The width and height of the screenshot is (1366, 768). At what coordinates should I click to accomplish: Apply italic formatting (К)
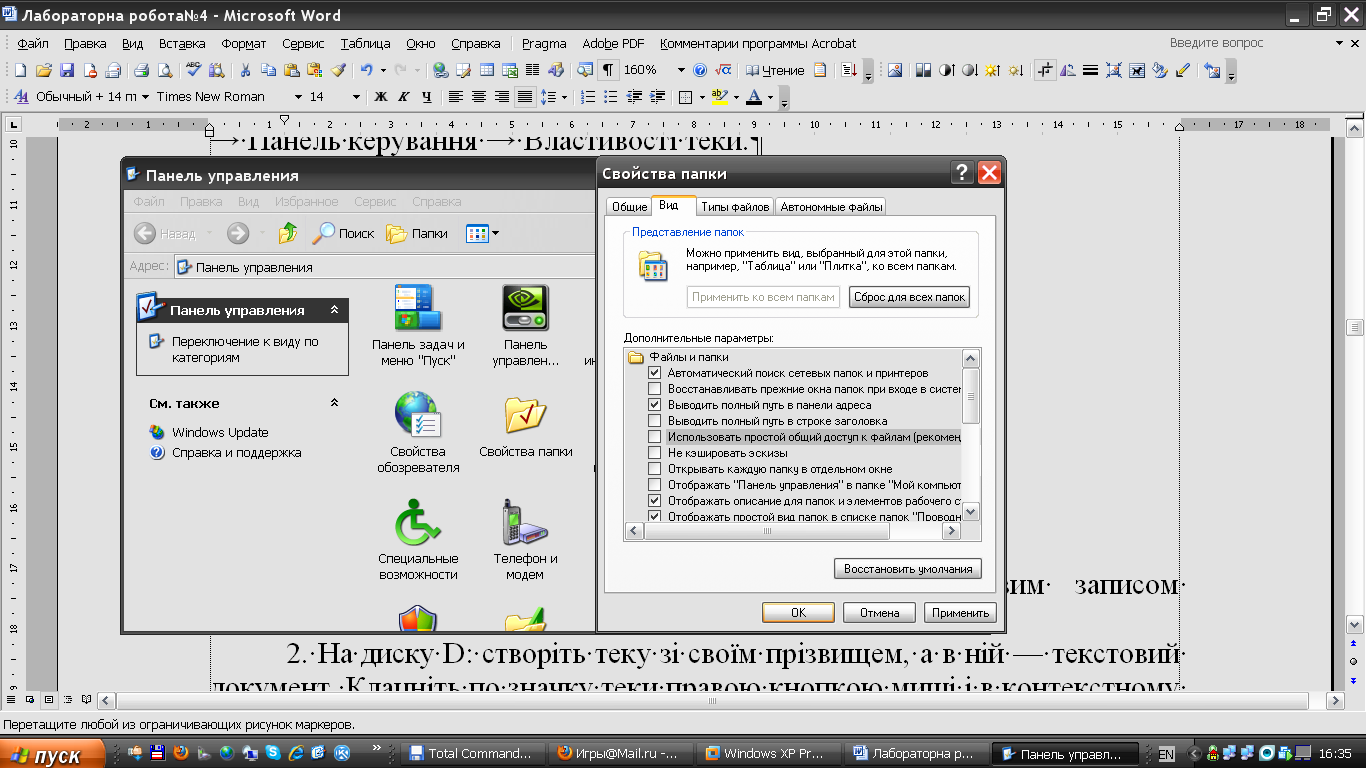404,97
